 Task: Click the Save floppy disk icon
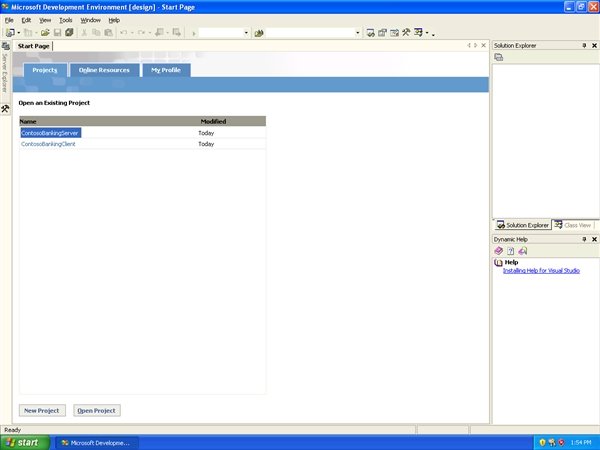point(57,33)
